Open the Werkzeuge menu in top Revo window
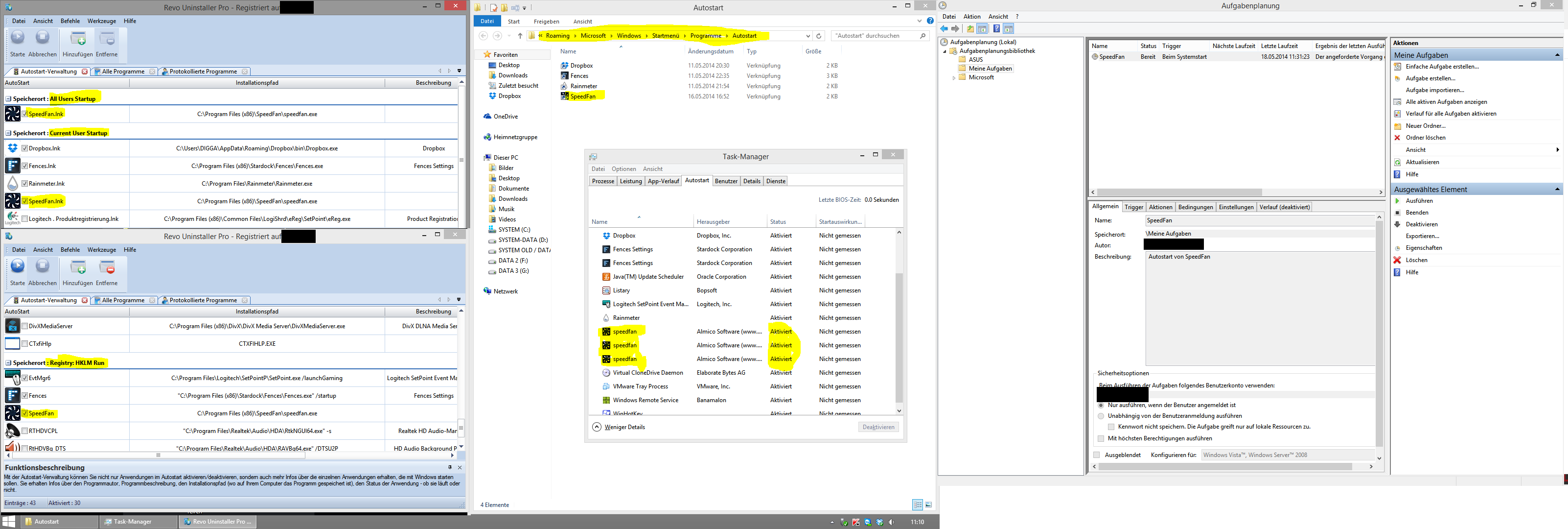 click(x=102, y=21)
